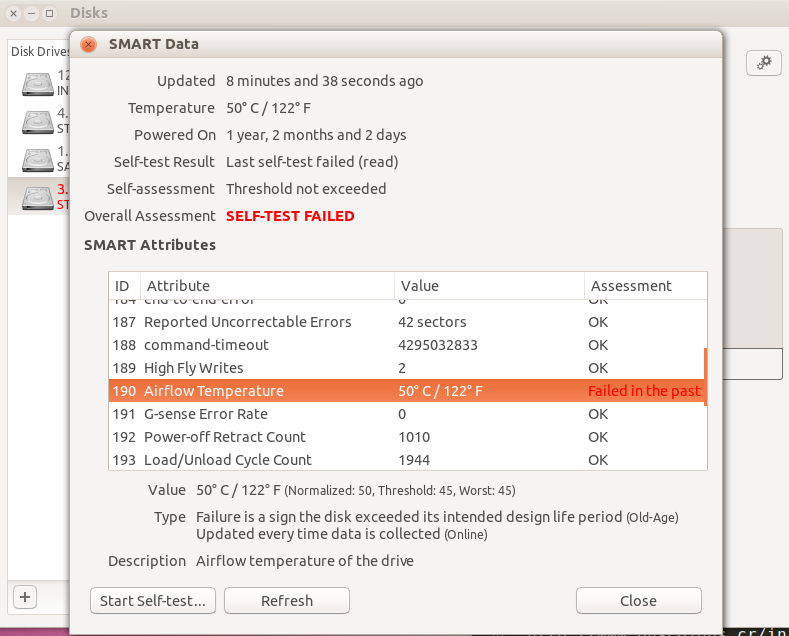Close the SMART Data dialog with red X
The width and height of the screenshot is (789, 636).
point(89,44)
